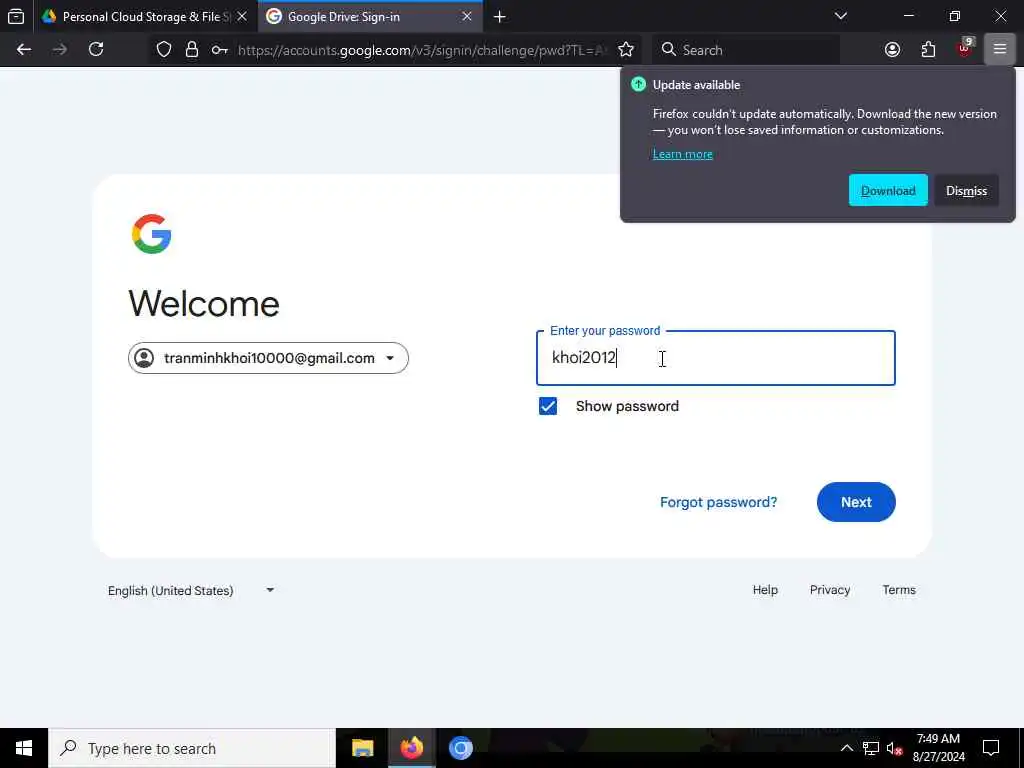
Task: Open the Firefox application menu
Action: point(1000,50)
